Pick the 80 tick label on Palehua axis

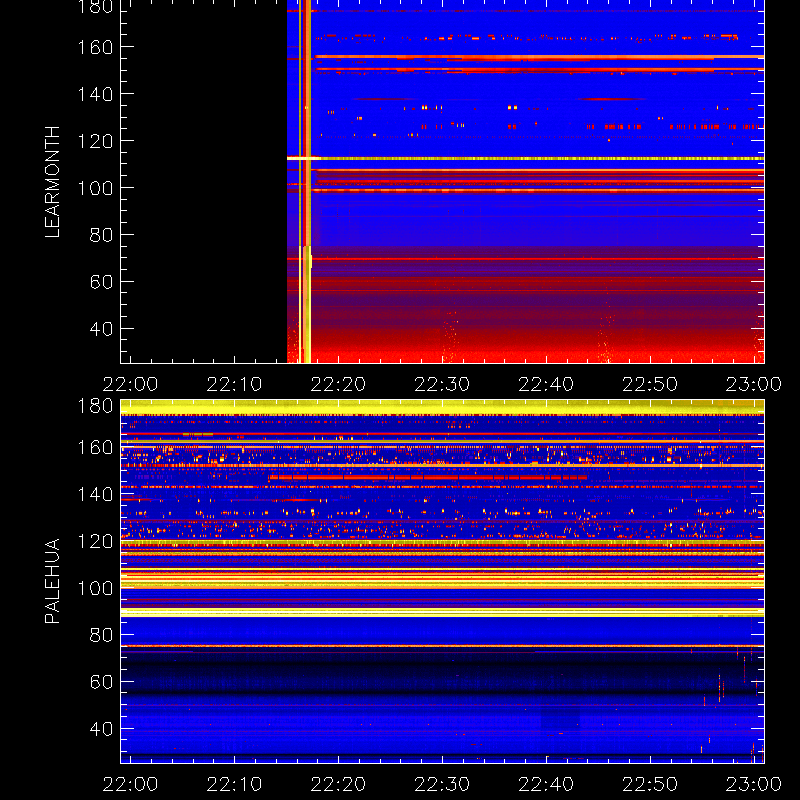click(x=101, y=635)
